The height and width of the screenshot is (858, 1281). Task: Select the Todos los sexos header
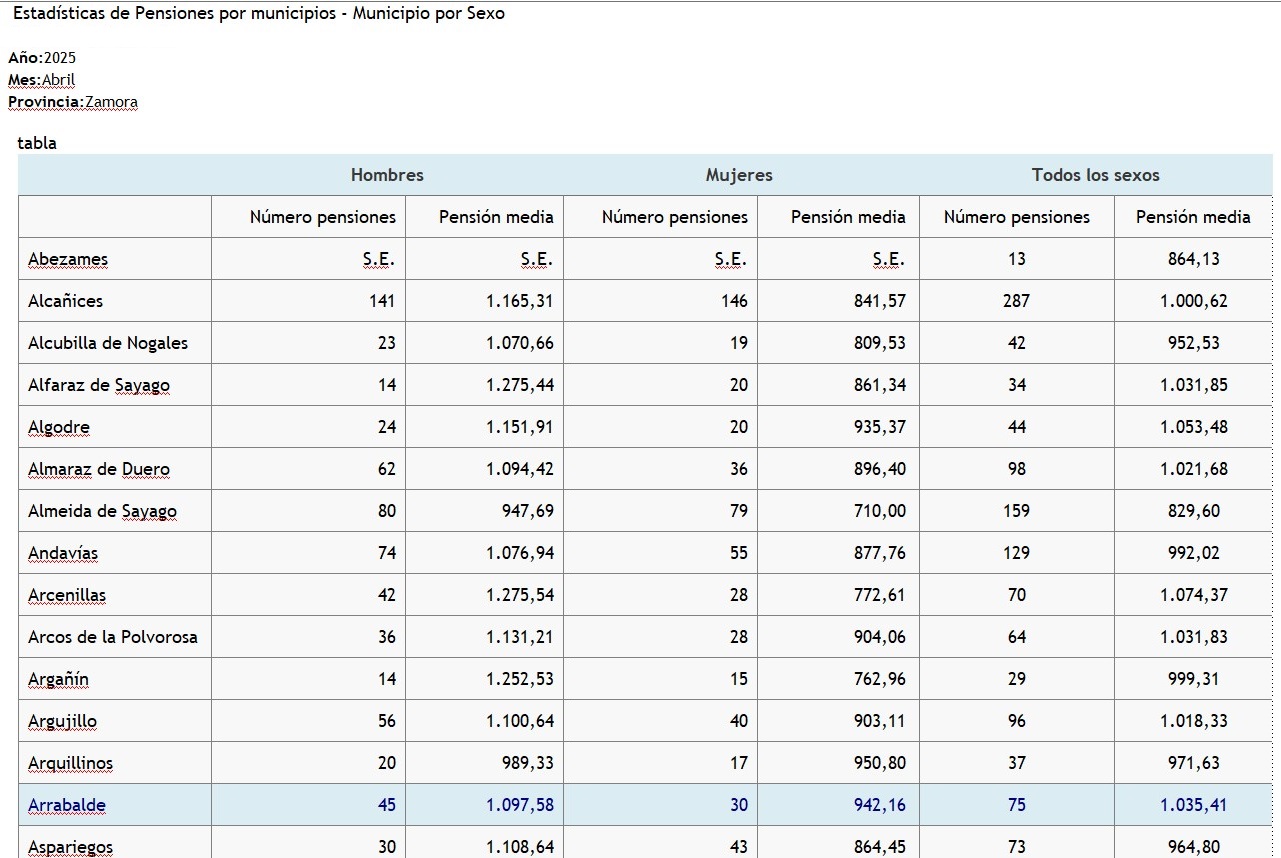point(1095,175)
